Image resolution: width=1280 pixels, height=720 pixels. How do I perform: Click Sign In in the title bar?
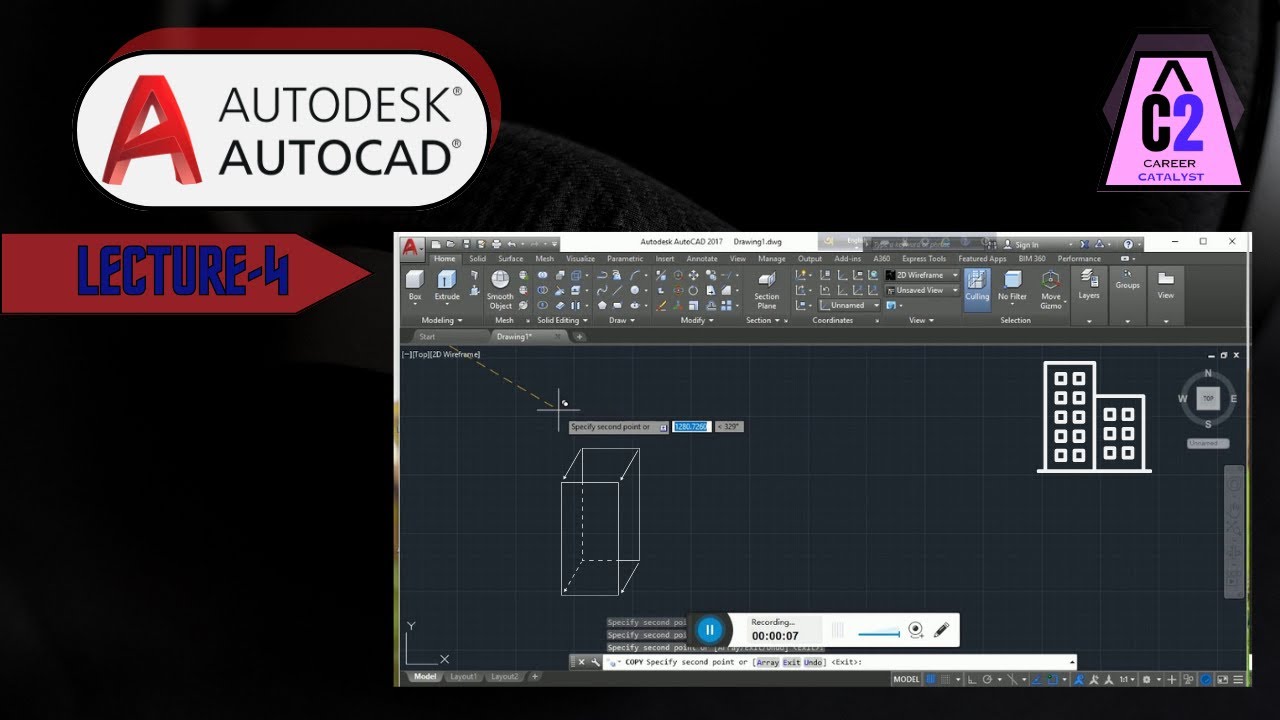click(1027, 244)
